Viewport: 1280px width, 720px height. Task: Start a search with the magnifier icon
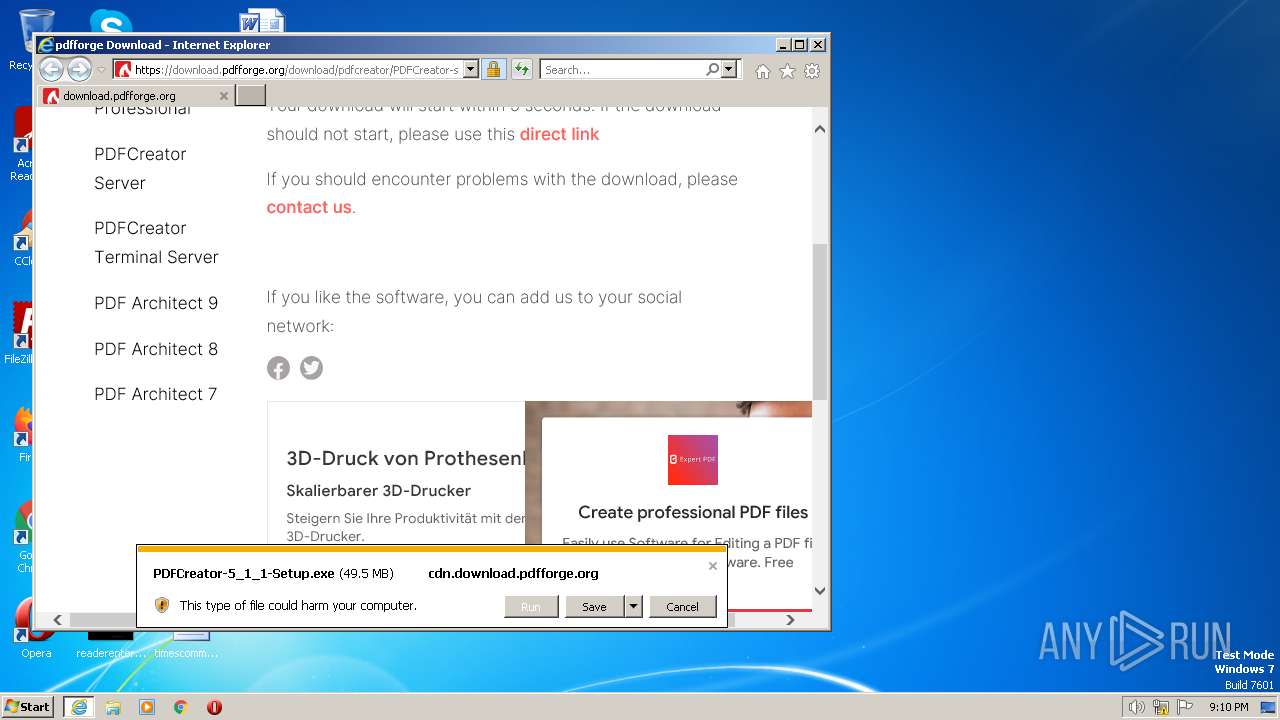click(x=712, y=69)
